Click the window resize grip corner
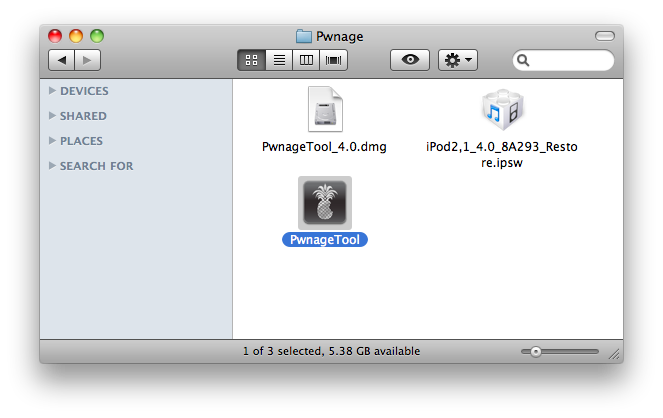This screenshot has width=663, height=418. pyautogui.click(x=614, y=354)
